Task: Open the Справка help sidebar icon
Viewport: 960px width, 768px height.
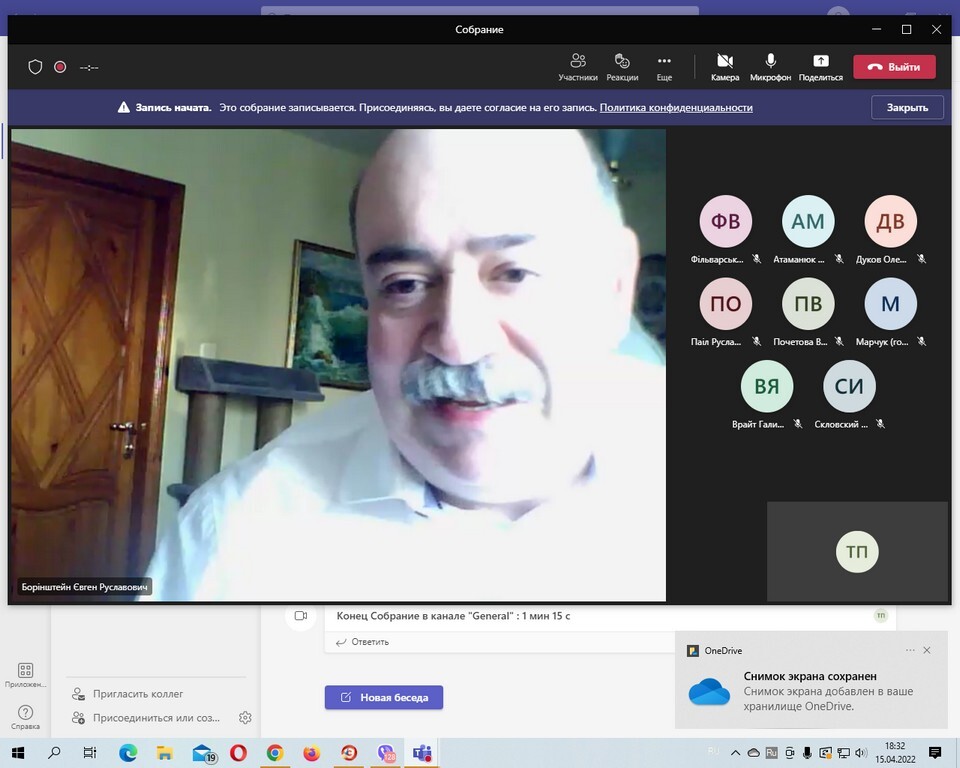Action: [x=25, y=716]
